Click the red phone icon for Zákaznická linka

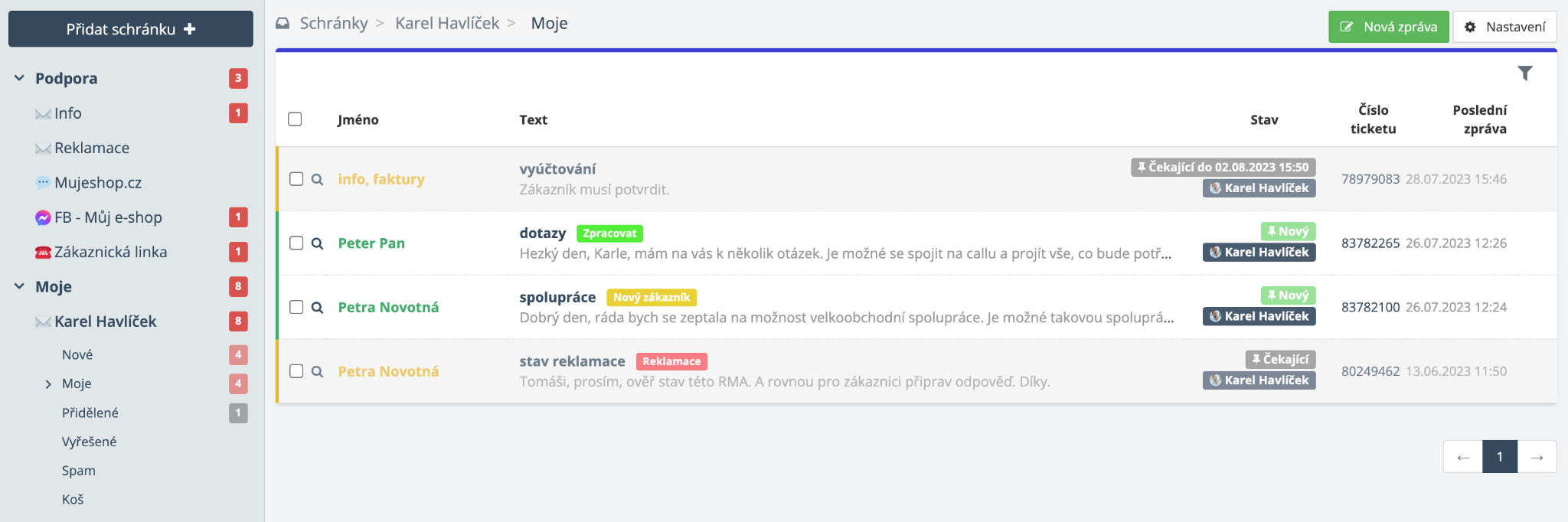(43, 253)
